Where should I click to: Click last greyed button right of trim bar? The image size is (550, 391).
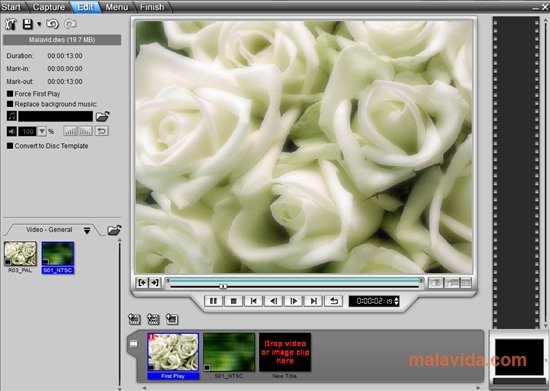466,283
